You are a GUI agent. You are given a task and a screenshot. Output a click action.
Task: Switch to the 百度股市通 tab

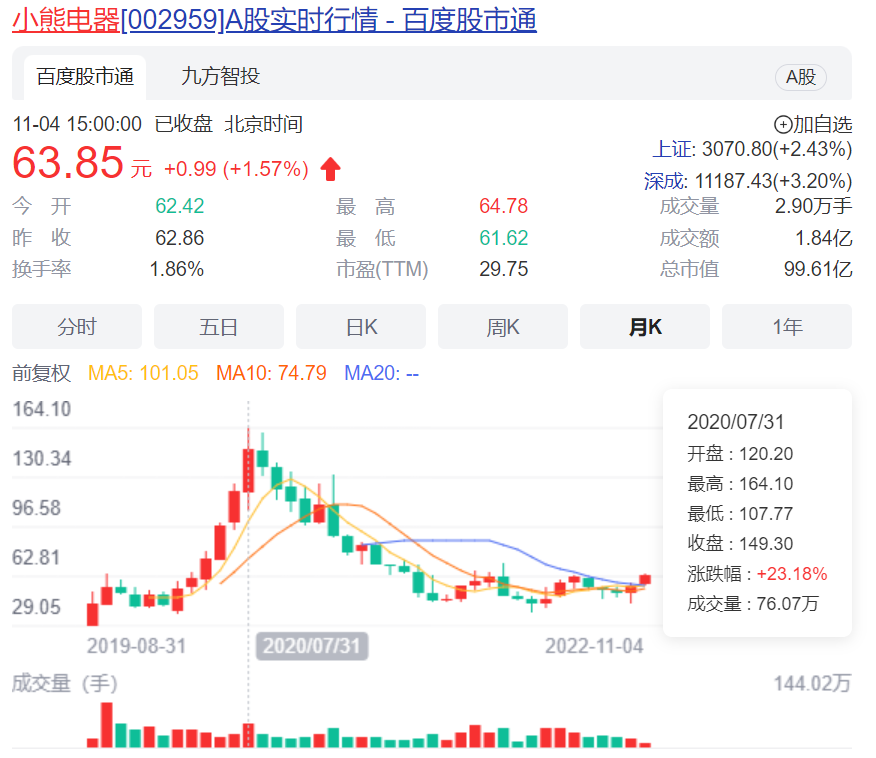85,77
